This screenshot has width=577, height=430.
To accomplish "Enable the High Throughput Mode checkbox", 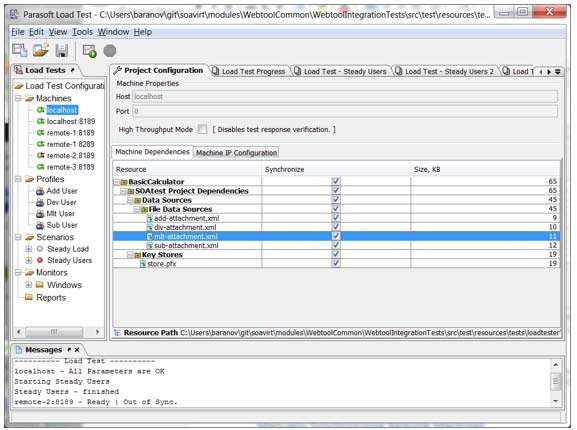I will tap(202, 129).
